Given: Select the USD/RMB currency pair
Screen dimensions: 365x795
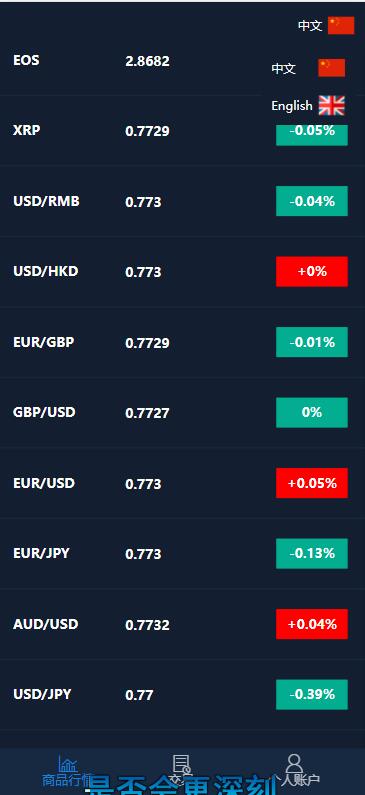Looking at the screenshot, I should 47,201.
